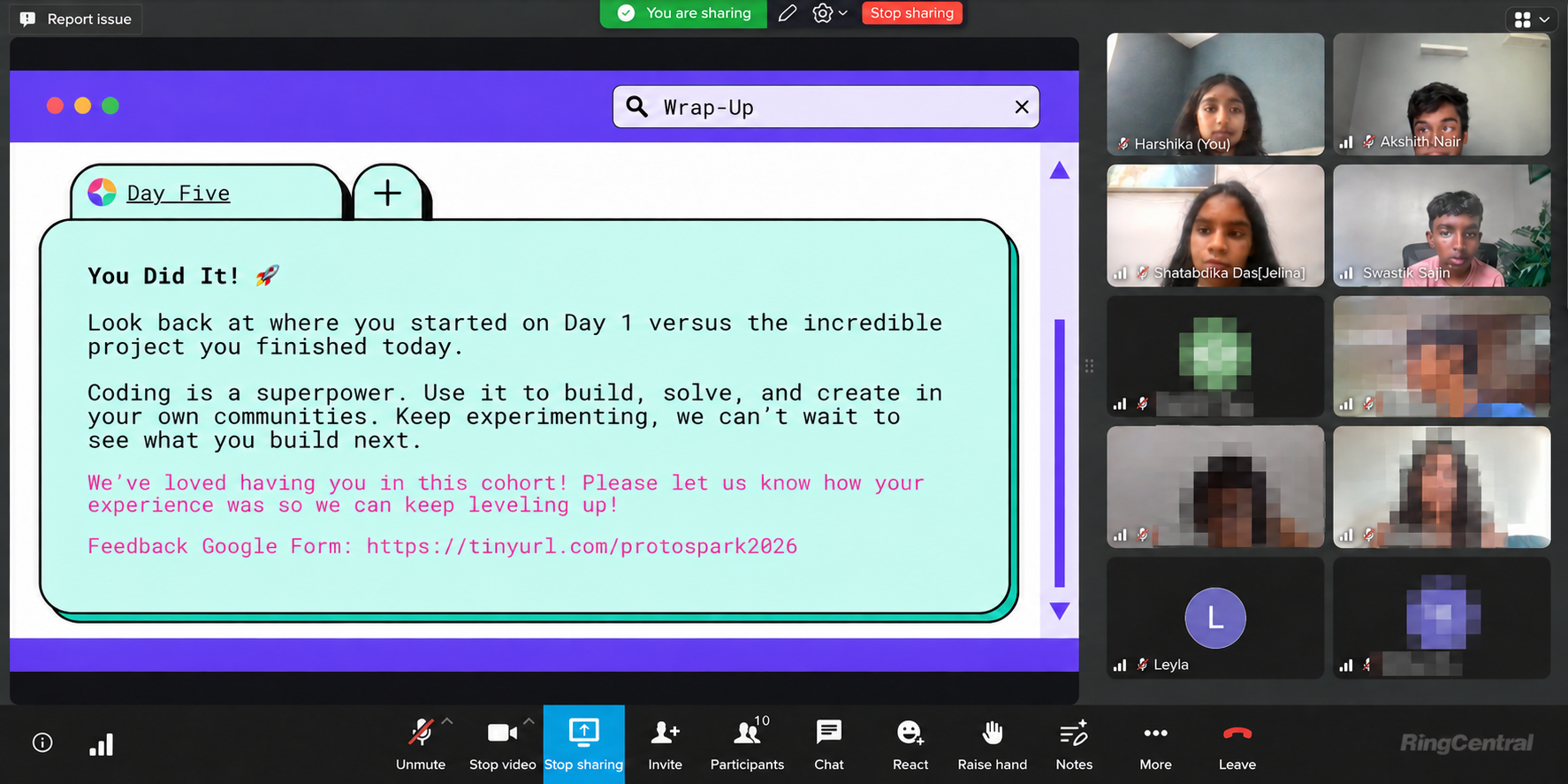Click the magnifier search icon in slide
Image resolution: width=1568 pixels, height=784 pixels.
636,107
